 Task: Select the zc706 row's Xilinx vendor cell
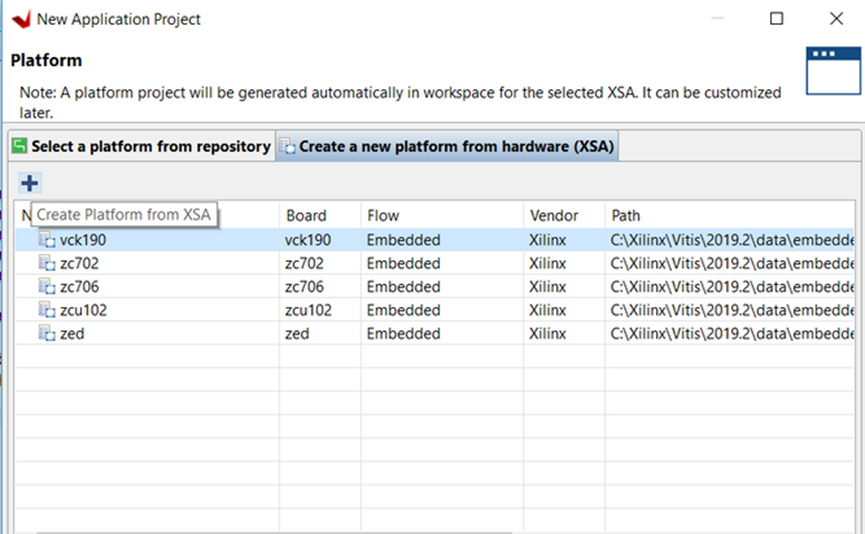[547, 287]
